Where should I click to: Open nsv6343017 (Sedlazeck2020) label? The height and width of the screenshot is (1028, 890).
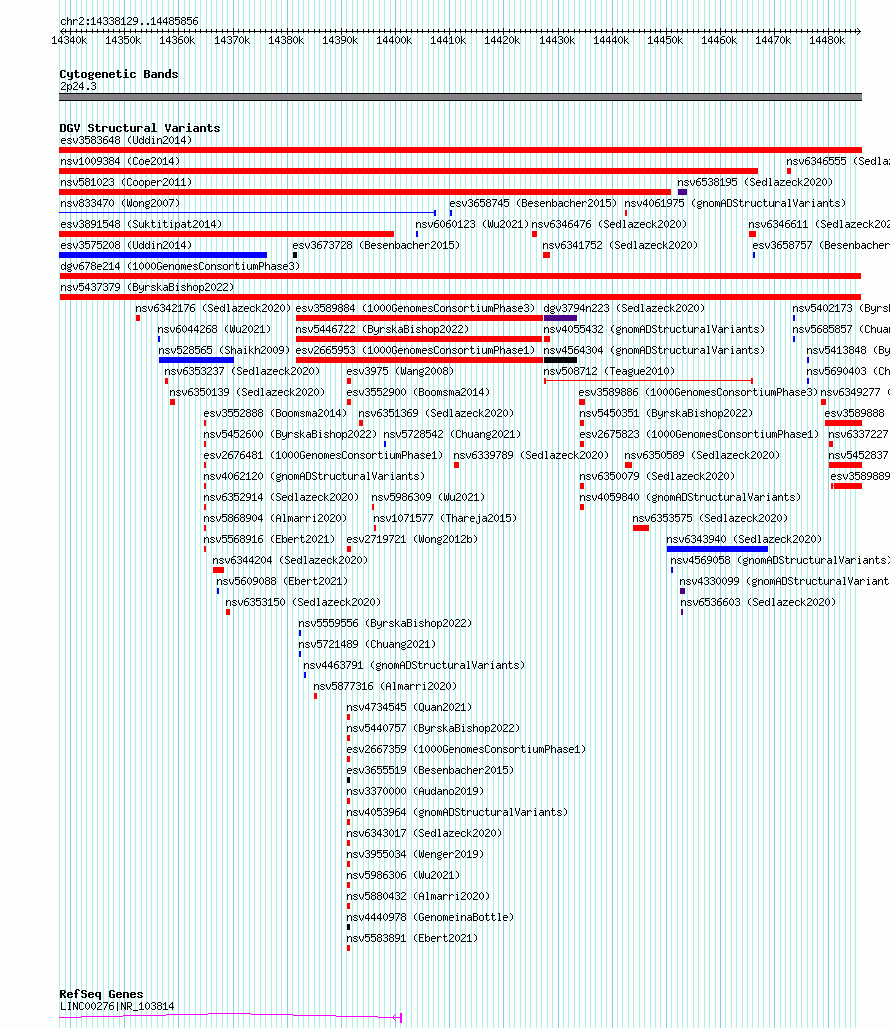pyautogui.click(x=424, y=833)
